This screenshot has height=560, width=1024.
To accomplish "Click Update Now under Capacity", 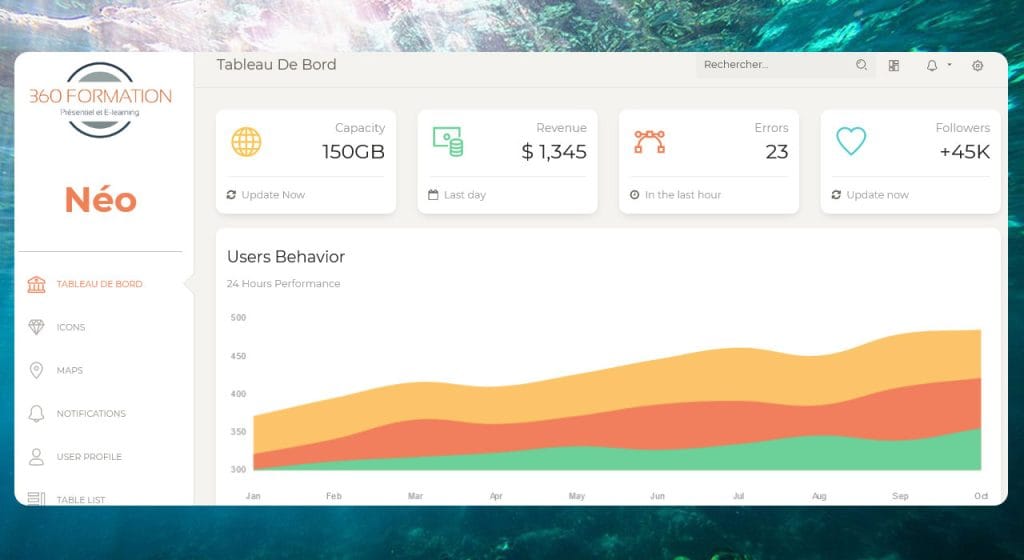I will tap(272, 195).
